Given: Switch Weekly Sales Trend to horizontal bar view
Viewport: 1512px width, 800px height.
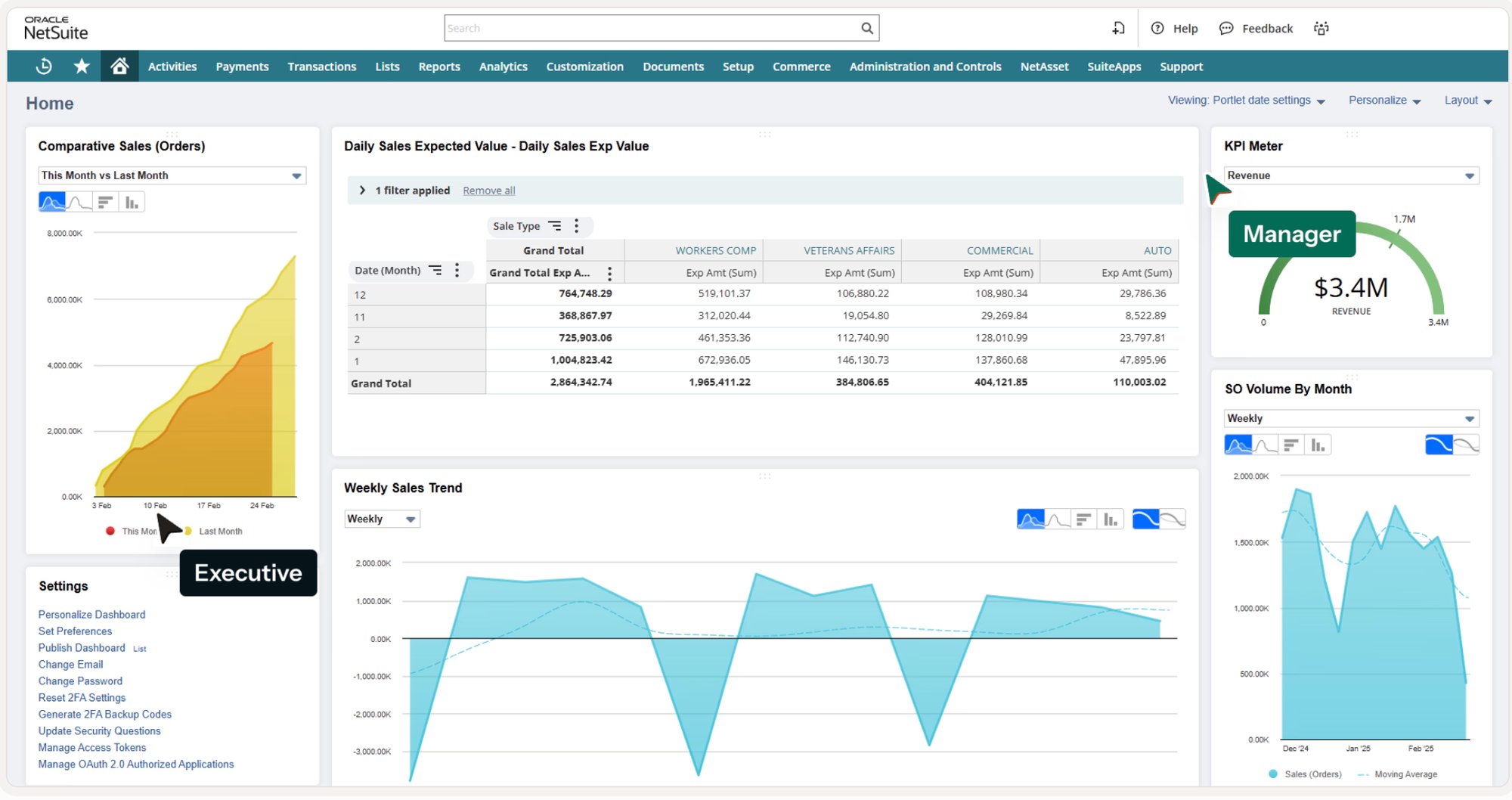Looking at the screenshot, I should [1083, 519].
